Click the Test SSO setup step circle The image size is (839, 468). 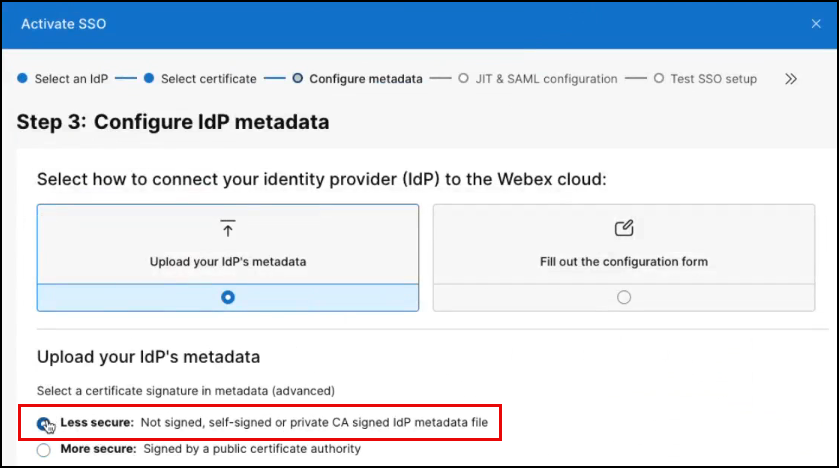pos(659,78)
